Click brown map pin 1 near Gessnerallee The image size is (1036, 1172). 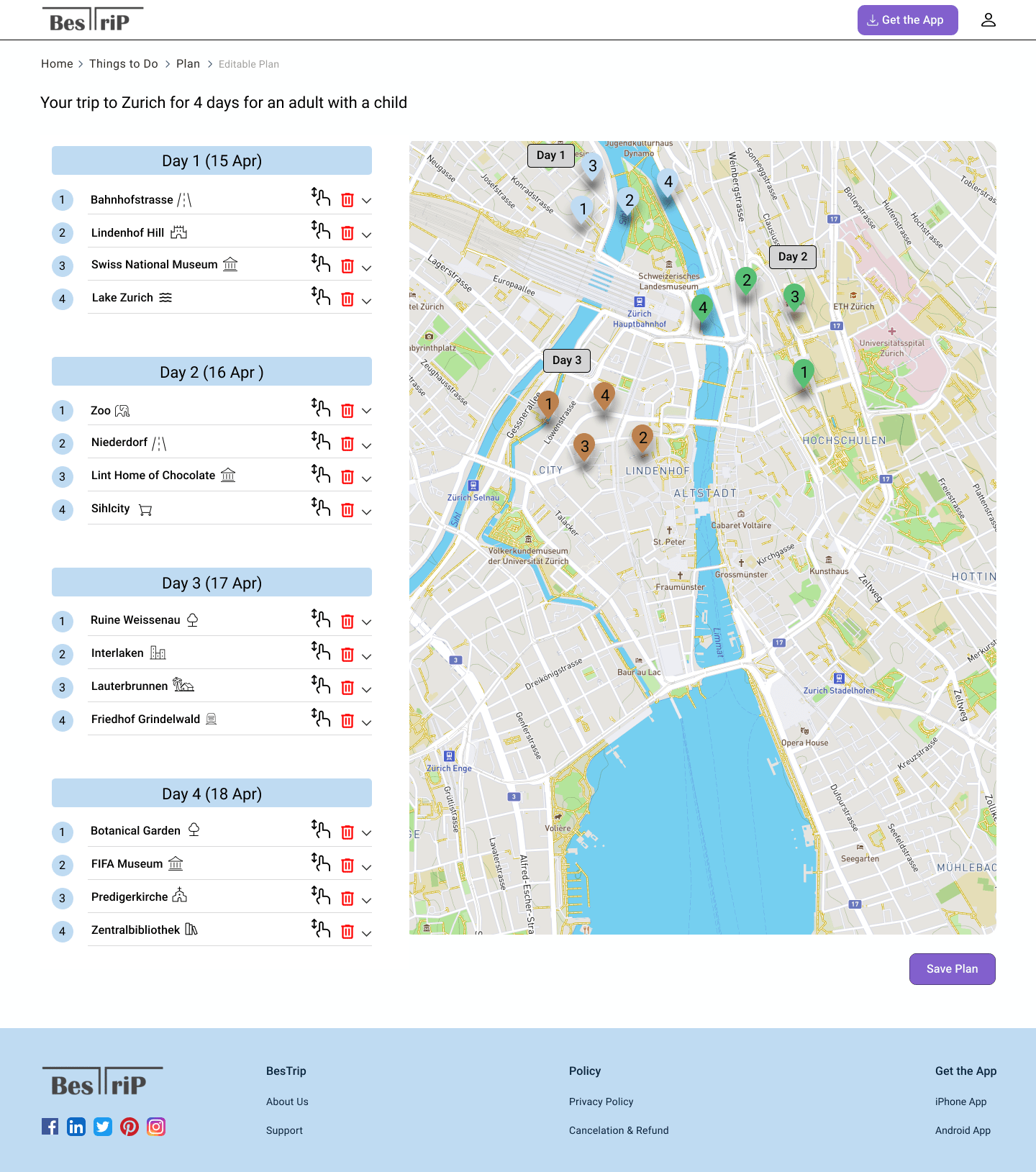tap(548, 405)
